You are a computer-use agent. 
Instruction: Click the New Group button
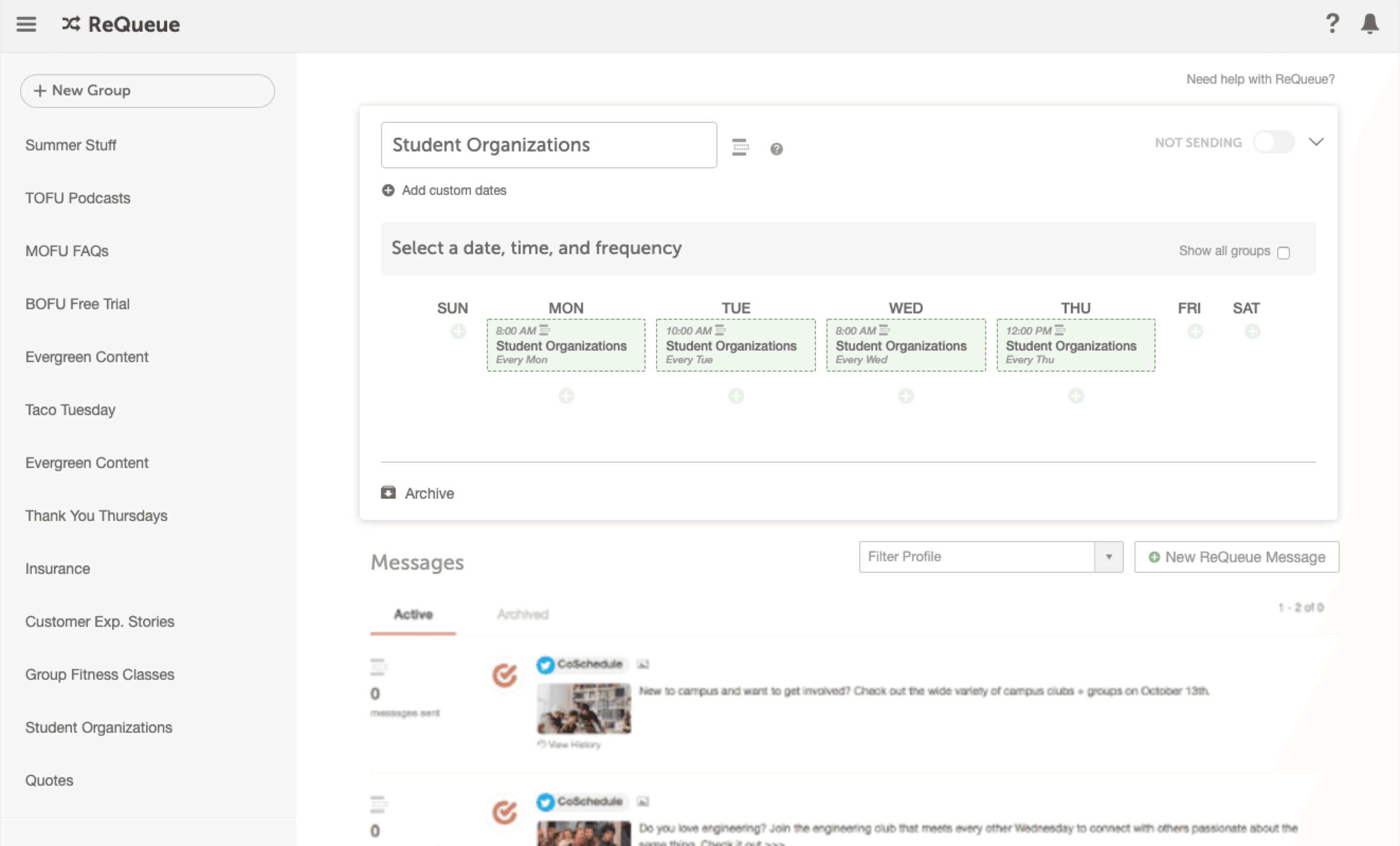click(x=147, y=91)
